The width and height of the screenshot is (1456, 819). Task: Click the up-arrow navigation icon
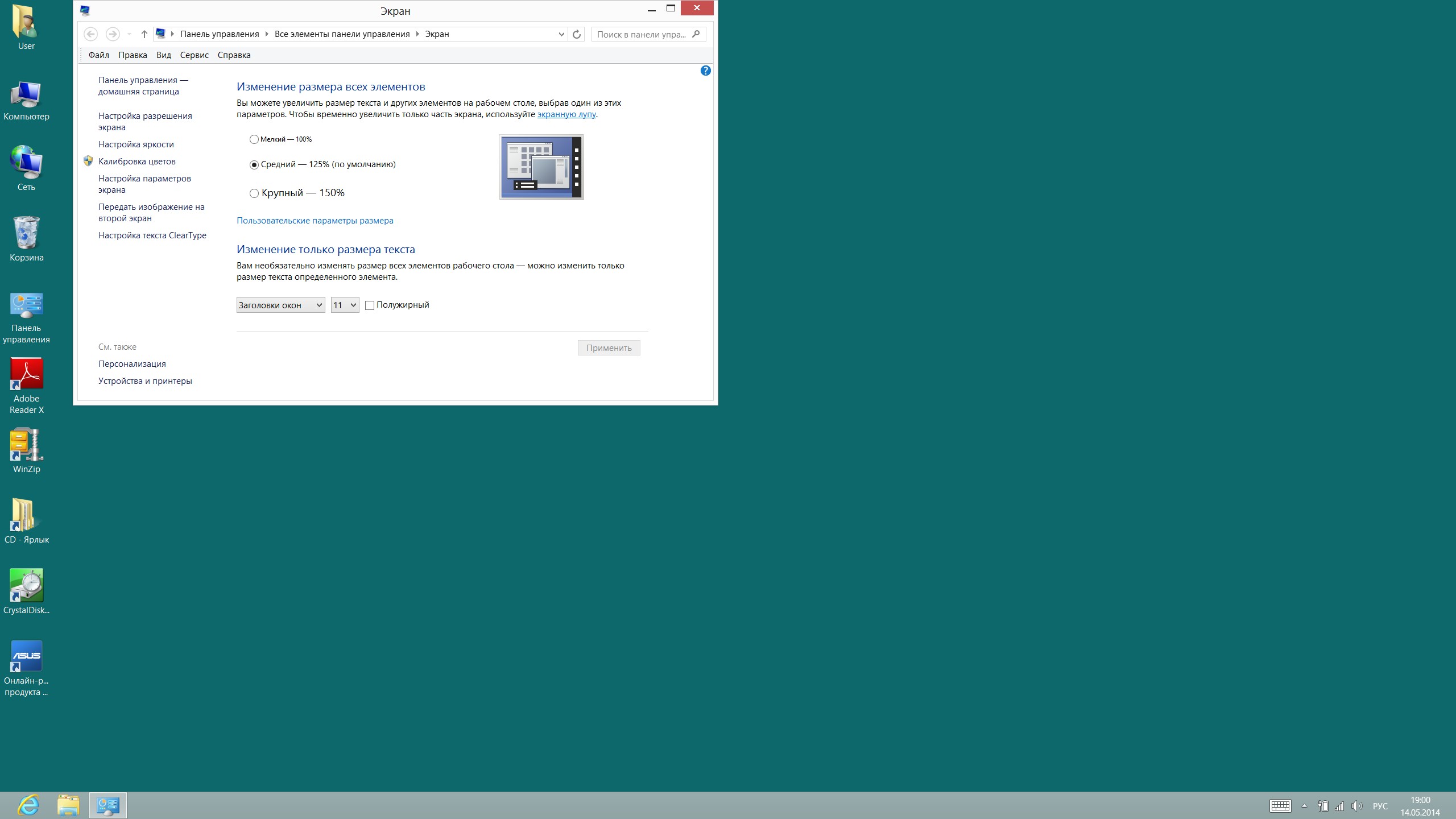(x=144, y=34)
